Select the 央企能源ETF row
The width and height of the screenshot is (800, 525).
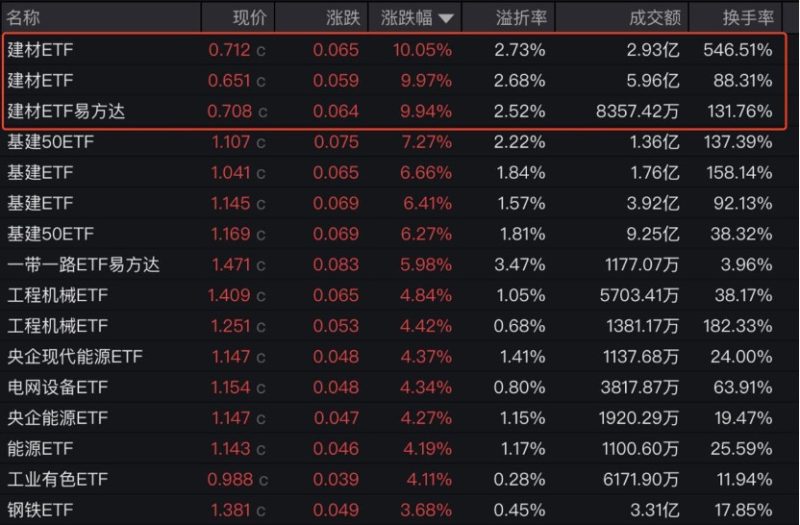(391, 418)
